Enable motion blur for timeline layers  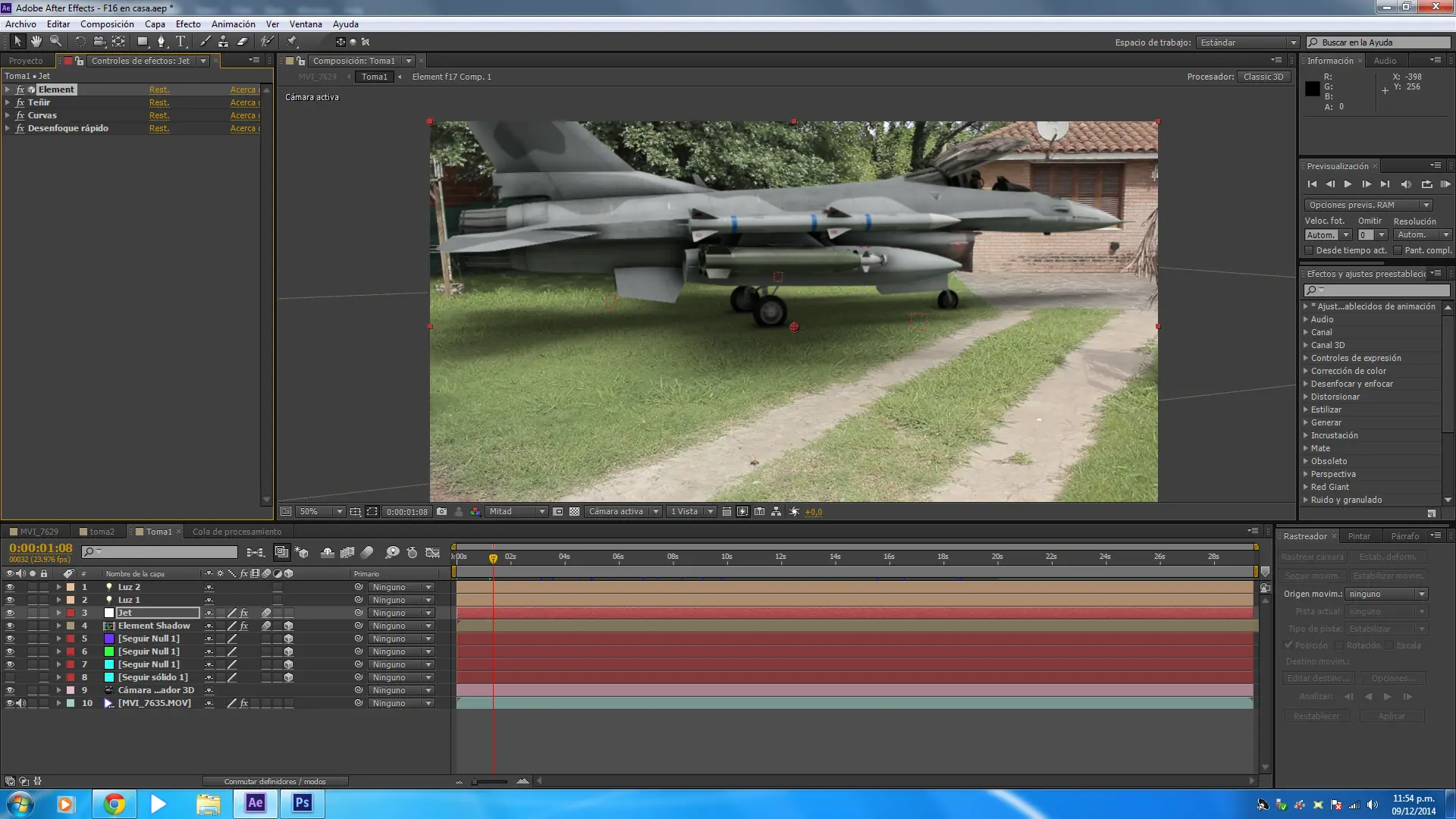pos(367,553)
